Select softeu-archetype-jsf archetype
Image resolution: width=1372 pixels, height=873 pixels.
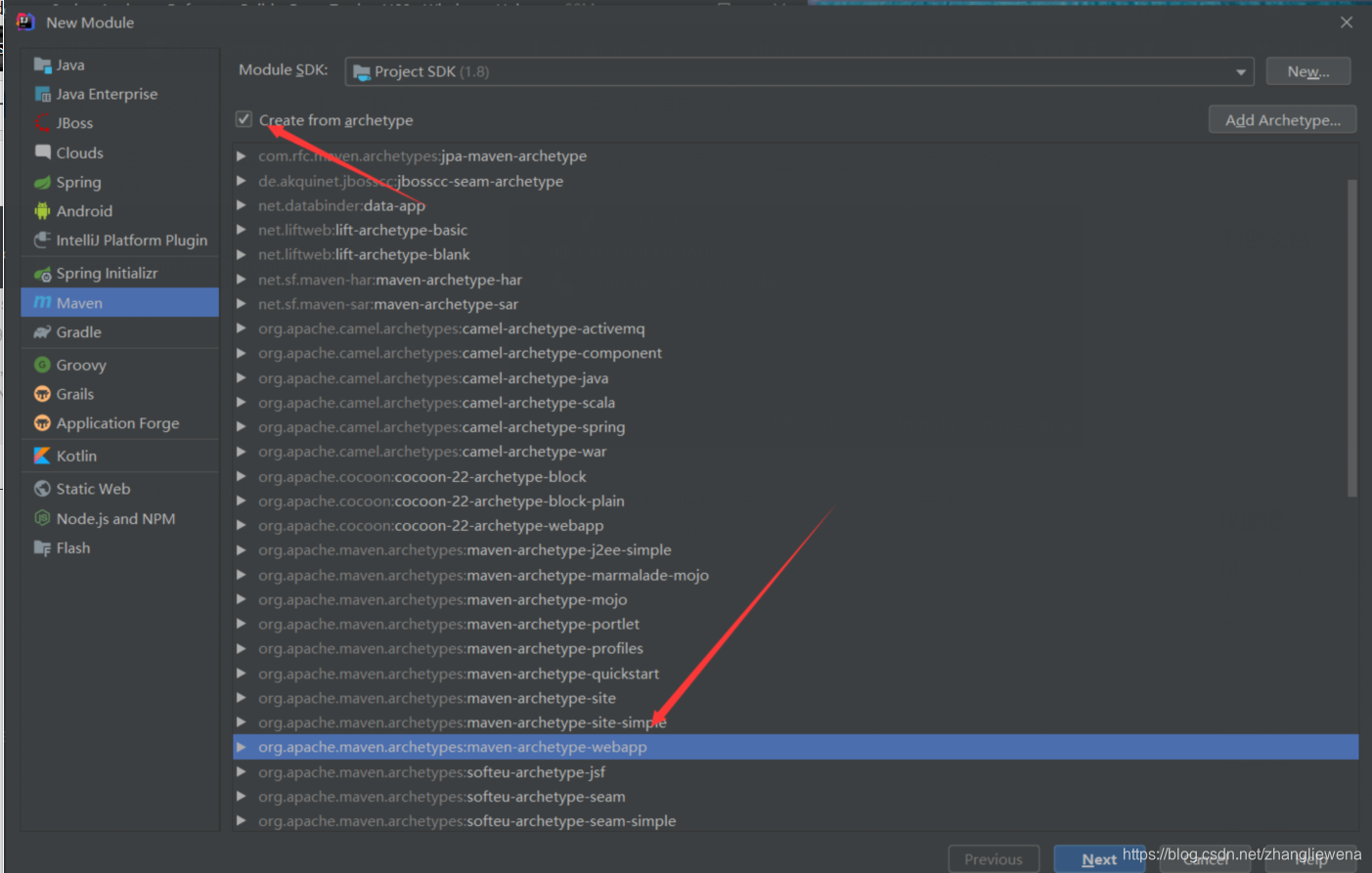pyautogui.click(x=795, y=772)
